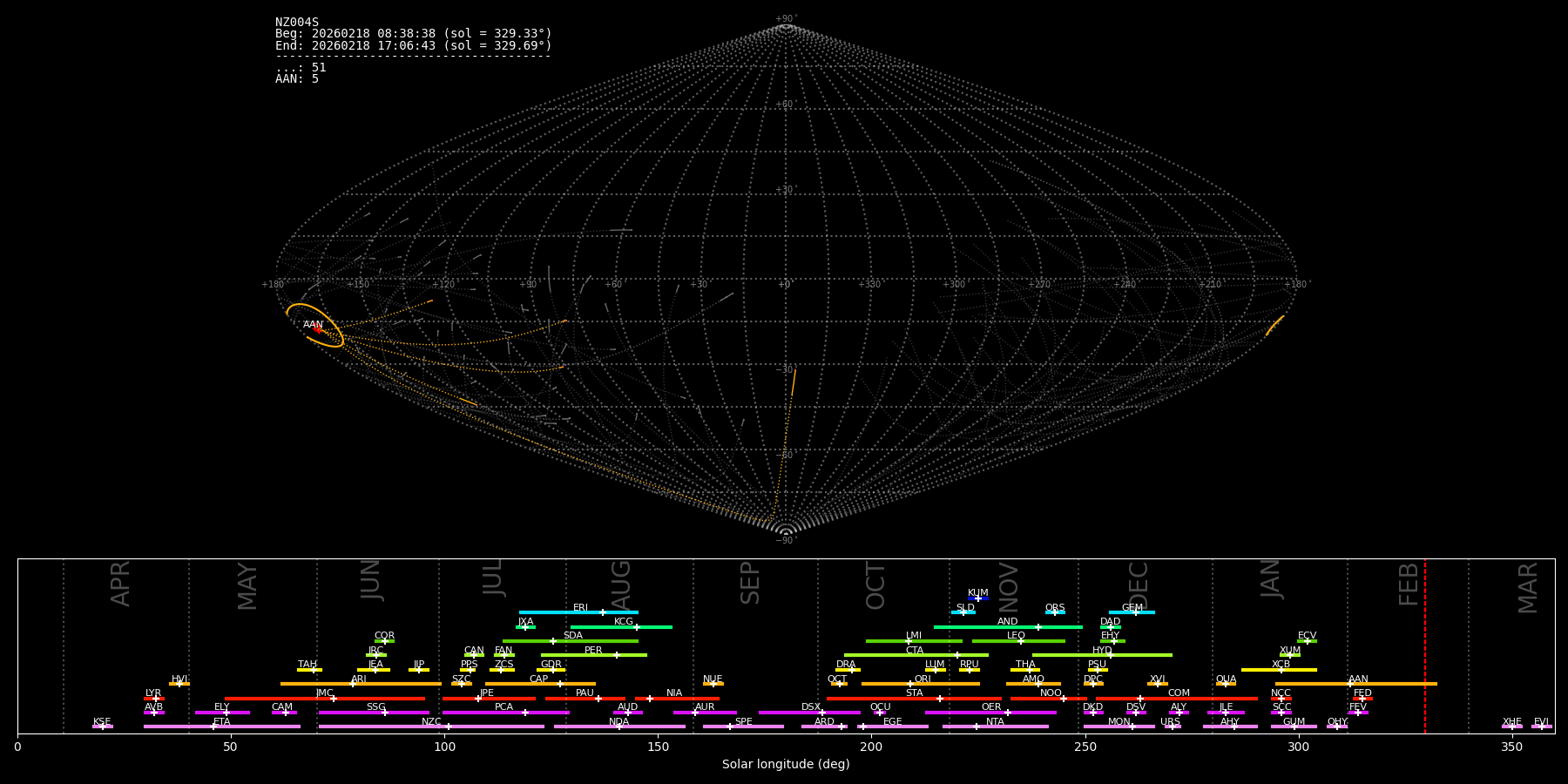Screen dimensions: 1568x784
Task: Select the ETA shower label
Action: point(222,722)
